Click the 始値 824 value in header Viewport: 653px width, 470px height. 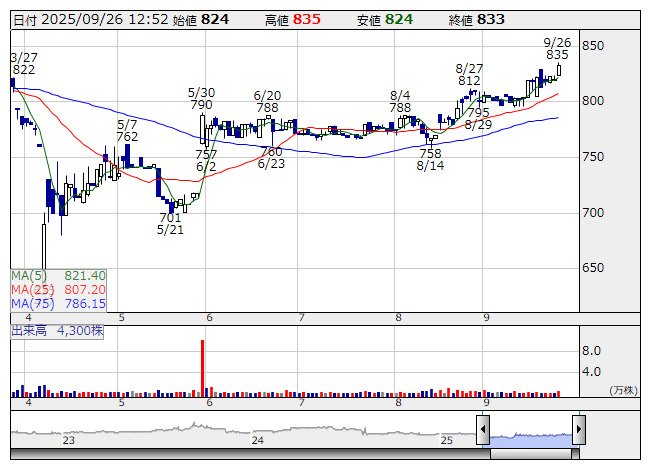click(x=215, y=20)
